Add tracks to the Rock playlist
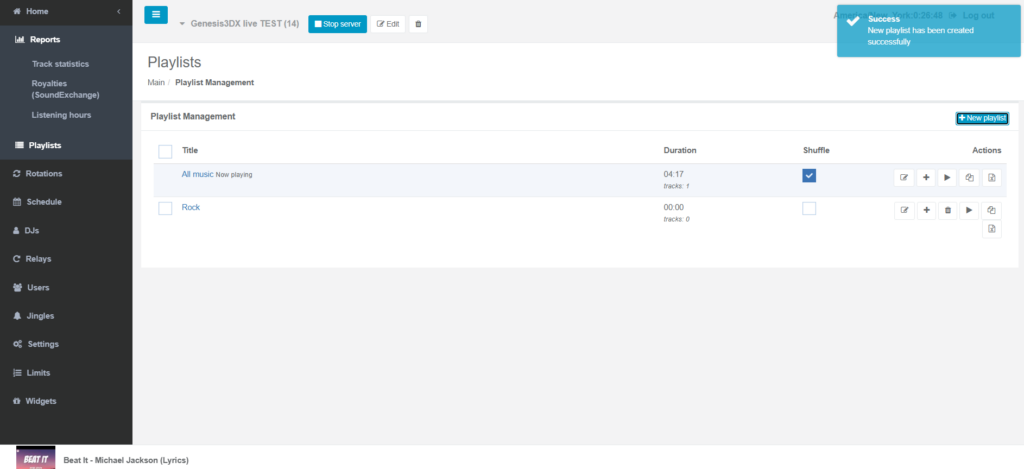Viewport: 1024px width, 469px height. (x=926, y=210)
